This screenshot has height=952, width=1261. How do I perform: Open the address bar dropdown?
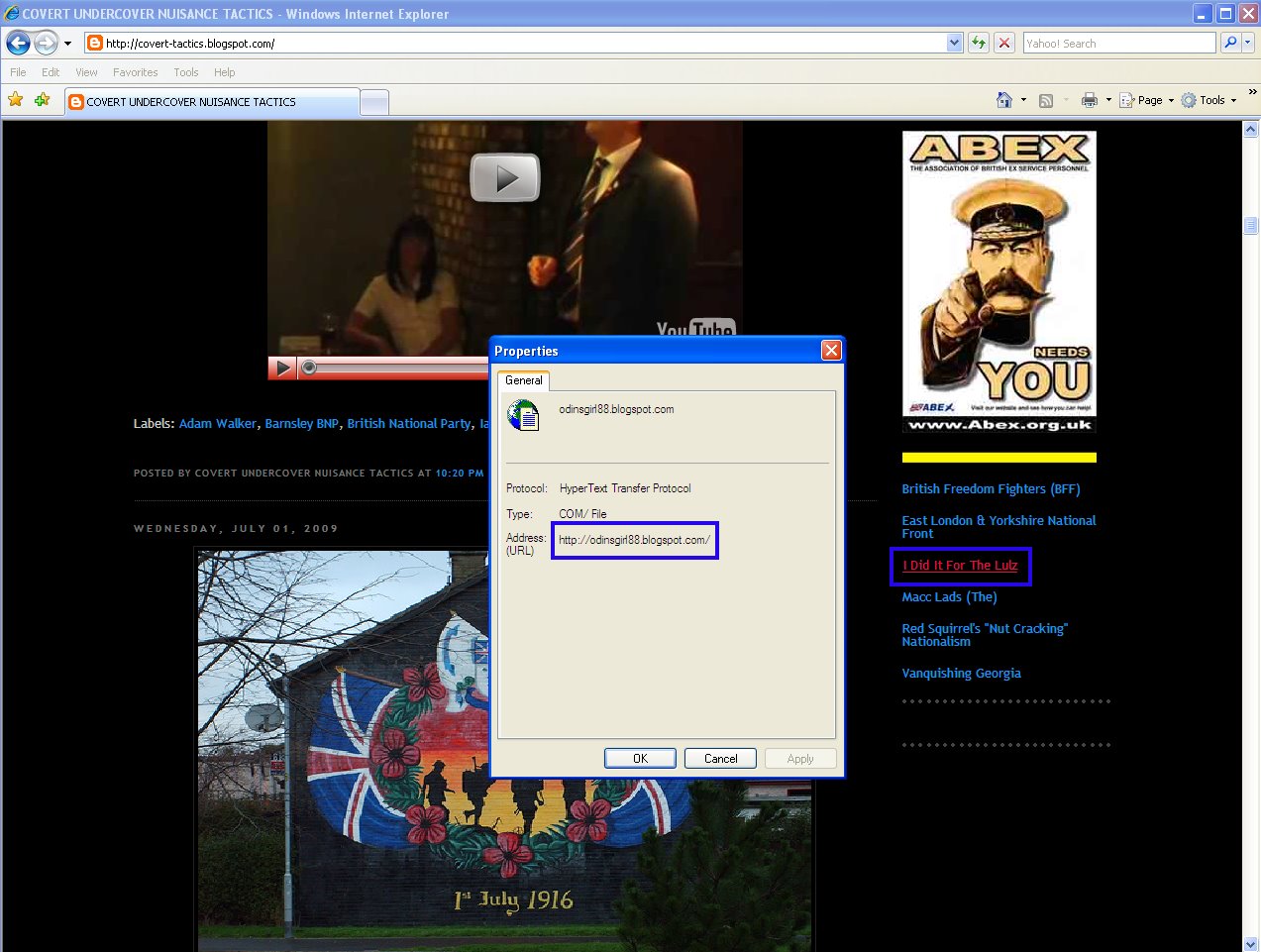[x=954, y=43]
